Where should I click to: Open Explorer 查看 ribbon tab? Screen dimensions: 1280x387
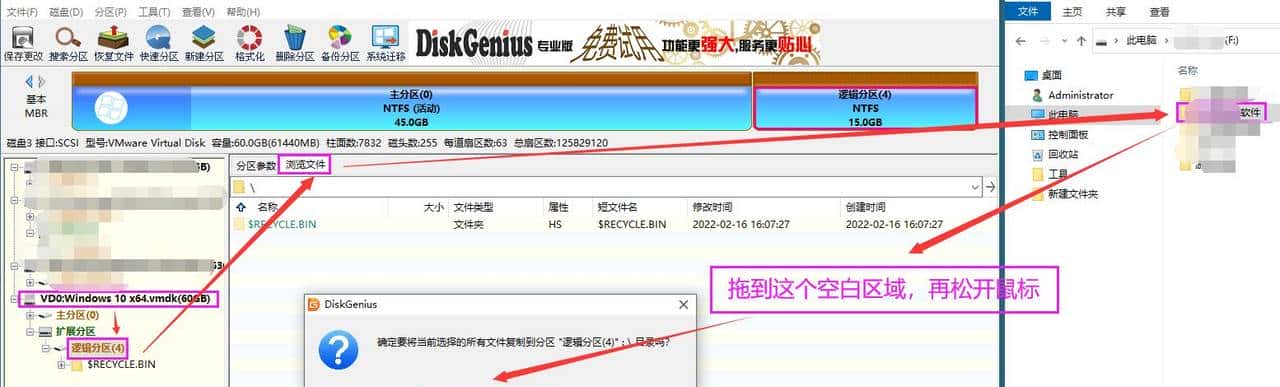click(1160, 12)
